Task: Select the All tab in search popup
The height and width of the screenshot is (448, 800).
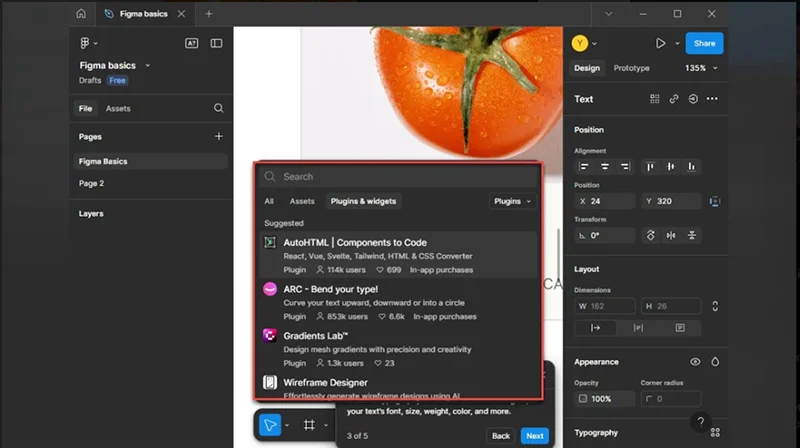Action: click(269, 201)
